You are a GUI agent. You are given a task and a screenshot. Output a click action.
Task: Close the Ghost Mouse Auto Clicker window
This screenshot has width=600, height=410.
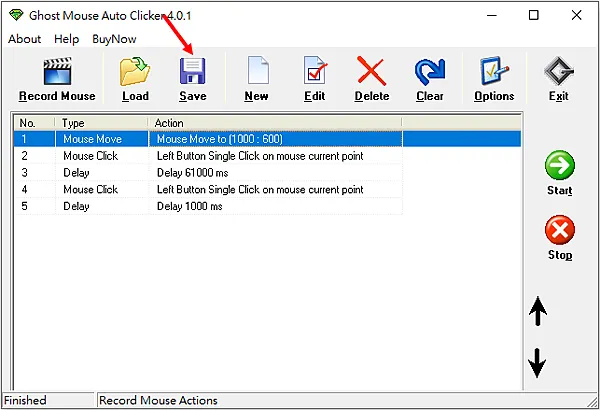pyautogui.click(x=576, y=15)
